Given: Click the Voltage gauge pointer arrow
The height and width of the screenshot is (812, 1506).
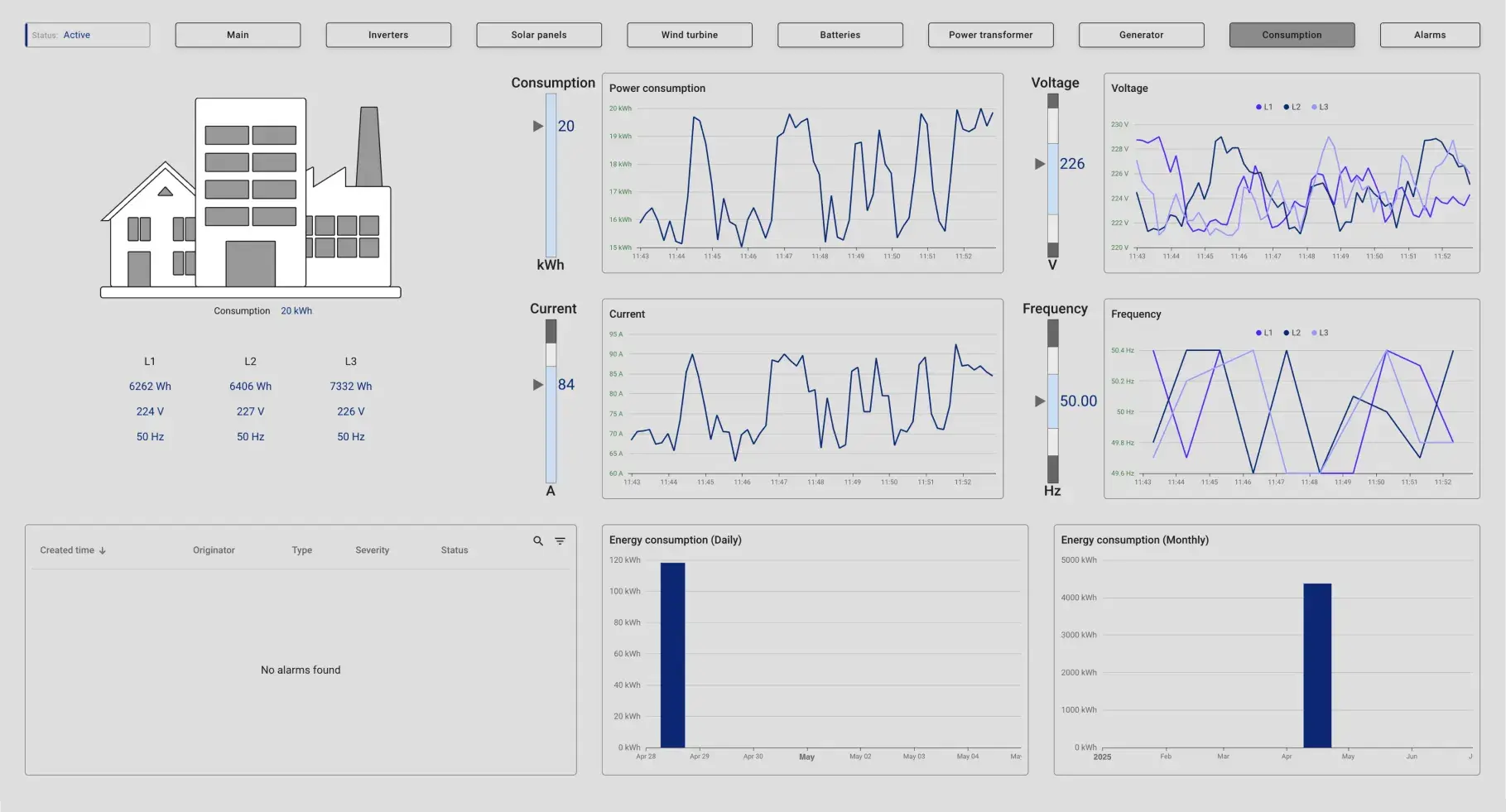Looking at the screenshot, I should click(x=1039, y=163).
